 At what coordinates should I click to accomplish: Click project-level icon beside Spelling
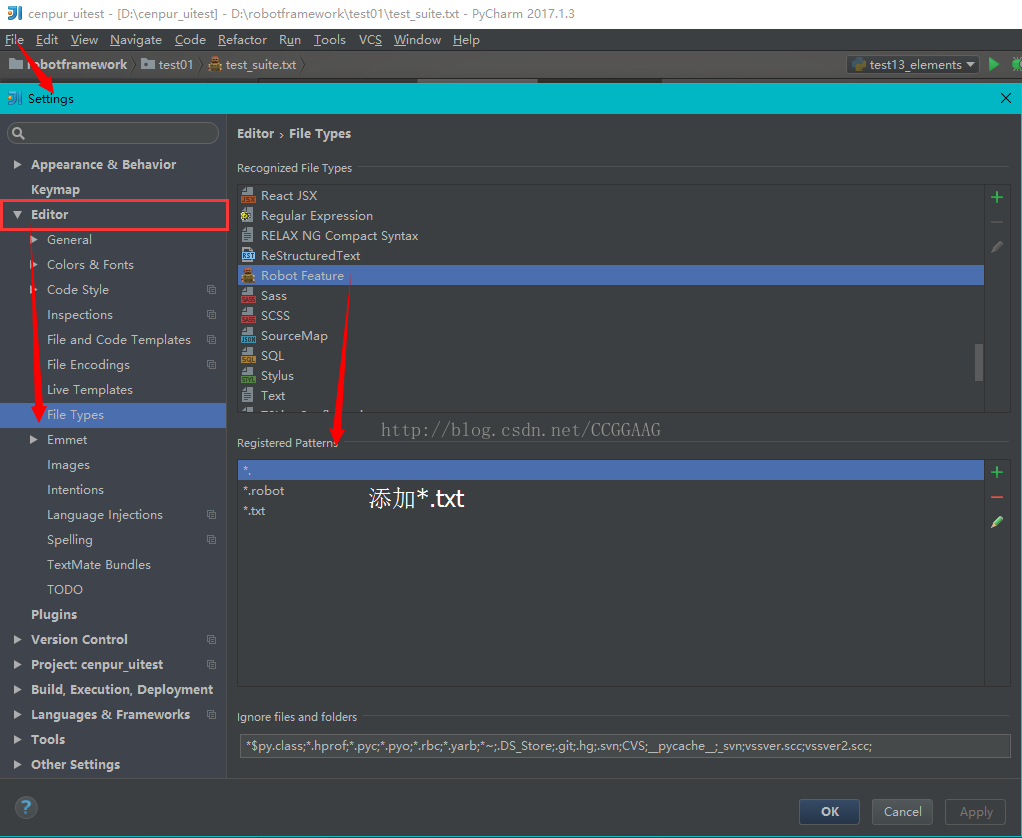click(x=211, y=540)
